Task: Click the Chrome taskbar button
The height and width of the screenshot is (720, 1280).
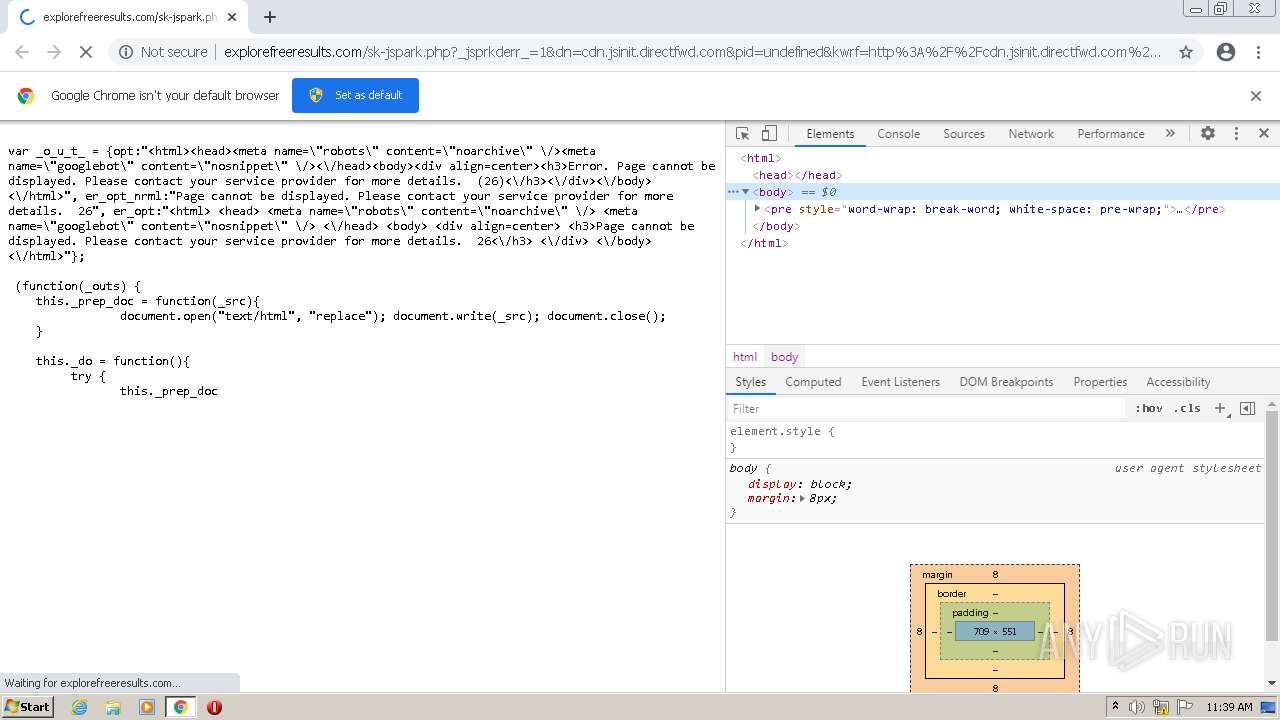Action: coord(181,707)
